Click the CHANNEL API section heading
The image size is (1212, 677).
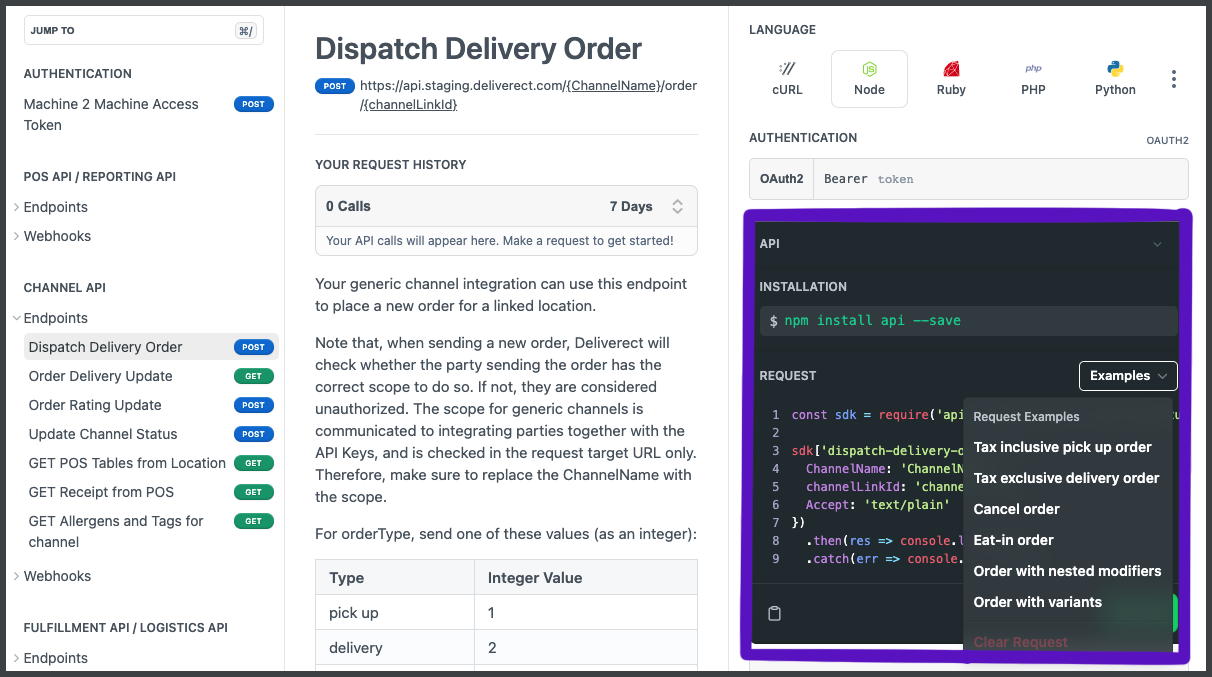(65, 288)
